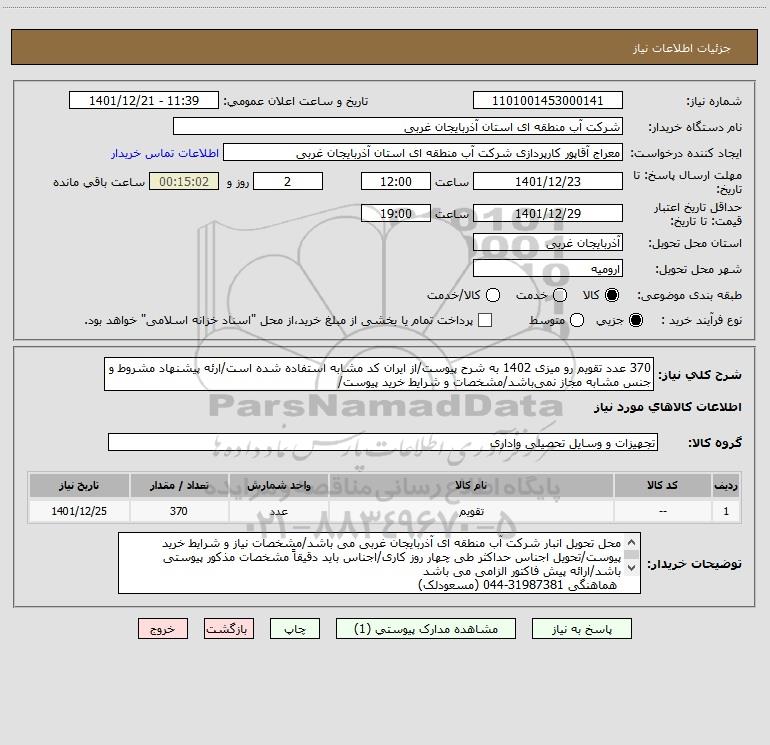The image size is (770, 745).
Task: Click the نام کالا column header
Action: tap(471, 485)
